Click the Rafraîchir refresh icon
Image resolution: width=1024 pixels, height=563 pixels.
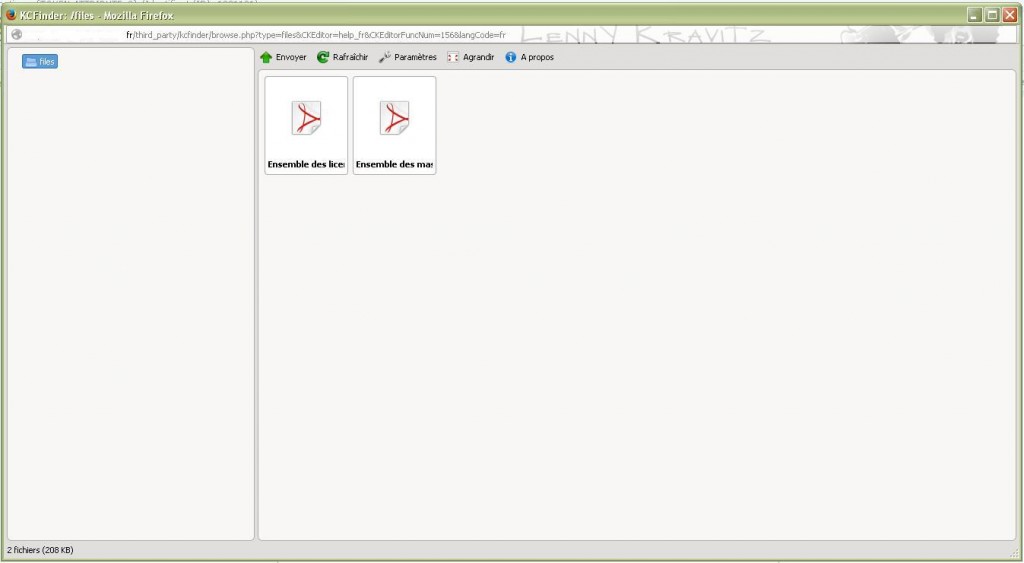click(323, 57)
